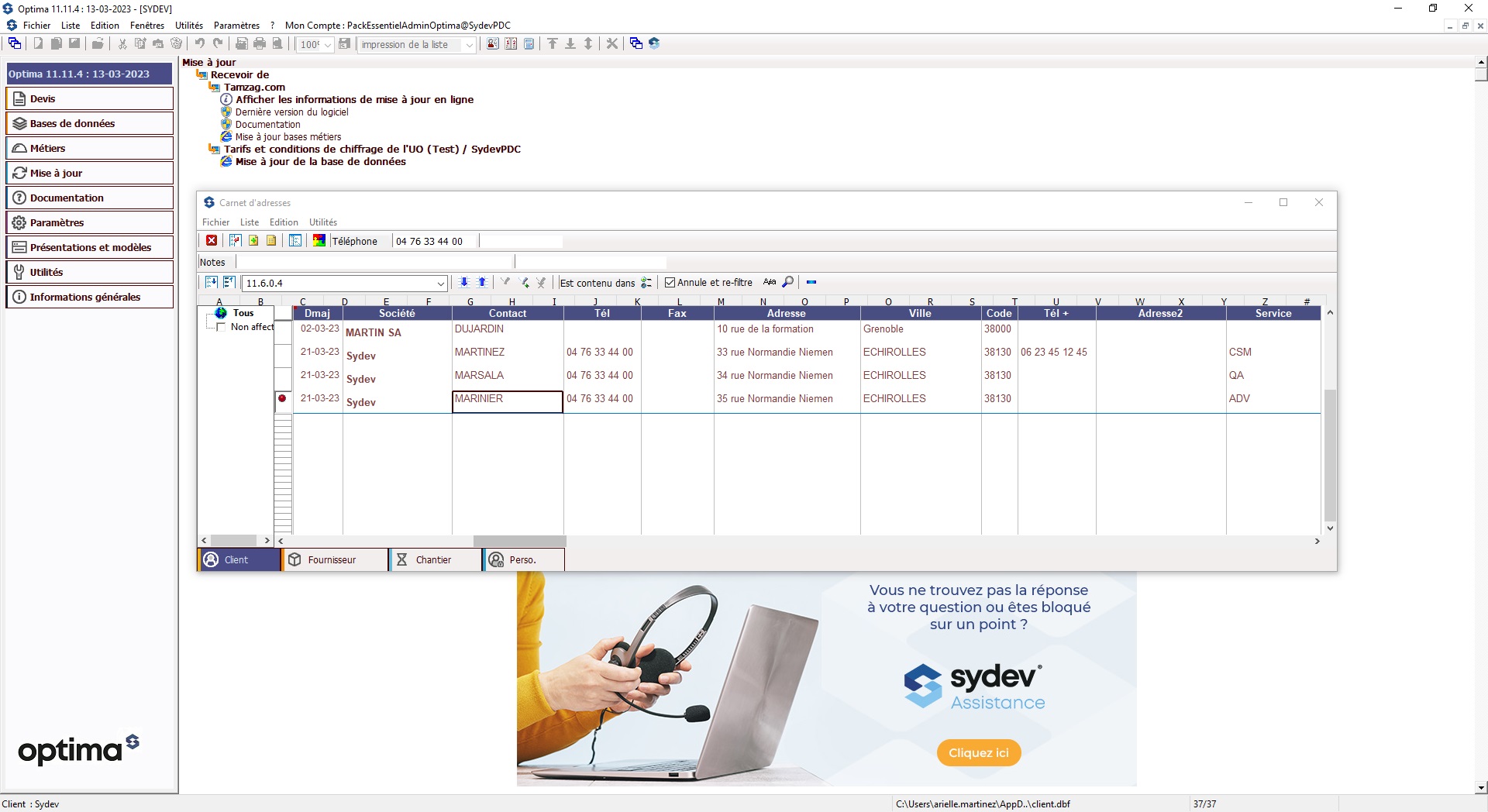Click the red X icon in Carnet d'adresses toolbar
The width and height of the screenshot is (1488, 812).
tap(212, 241)
